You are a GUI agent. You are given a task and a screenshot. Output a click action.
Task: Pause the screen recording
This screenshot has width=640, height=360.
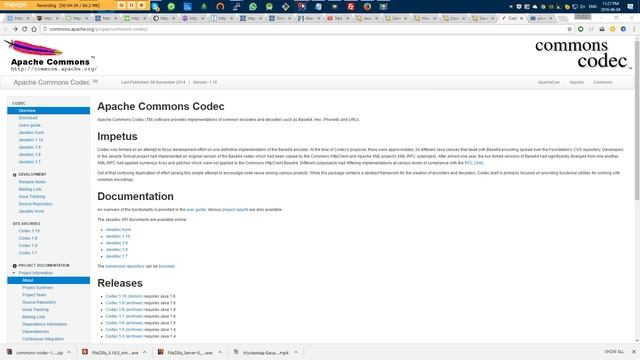point(131,5)
